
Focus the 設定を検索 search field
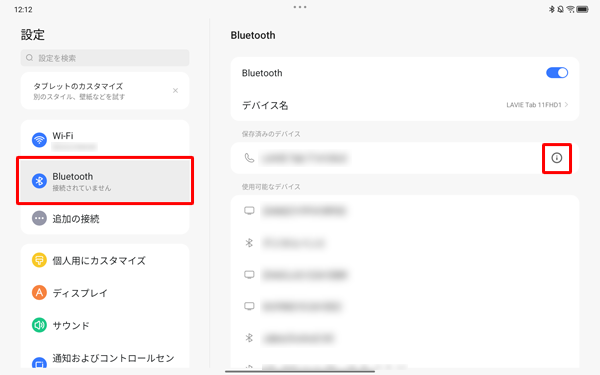[105, 58]
